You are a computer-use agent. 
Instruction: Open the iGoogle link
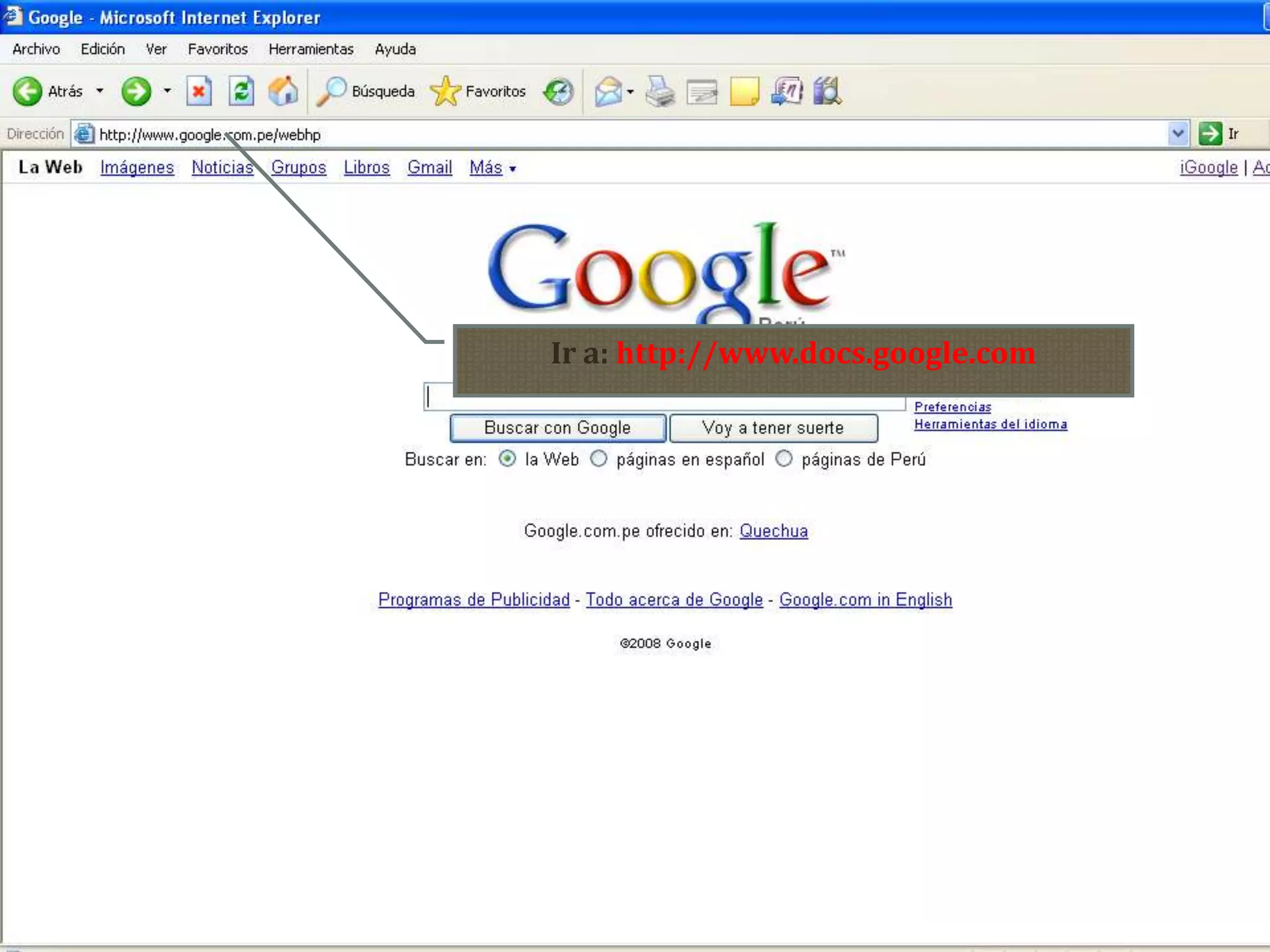[x=1209, y=167]
